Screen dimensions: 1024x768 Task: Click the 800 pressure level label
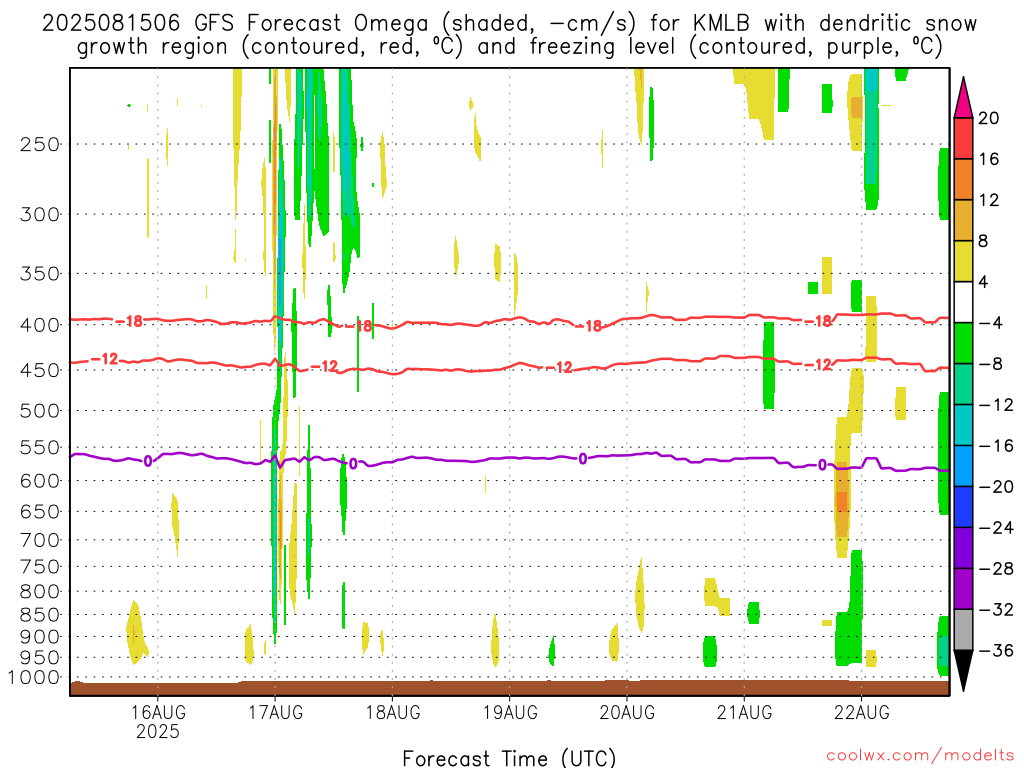(40, 592)
